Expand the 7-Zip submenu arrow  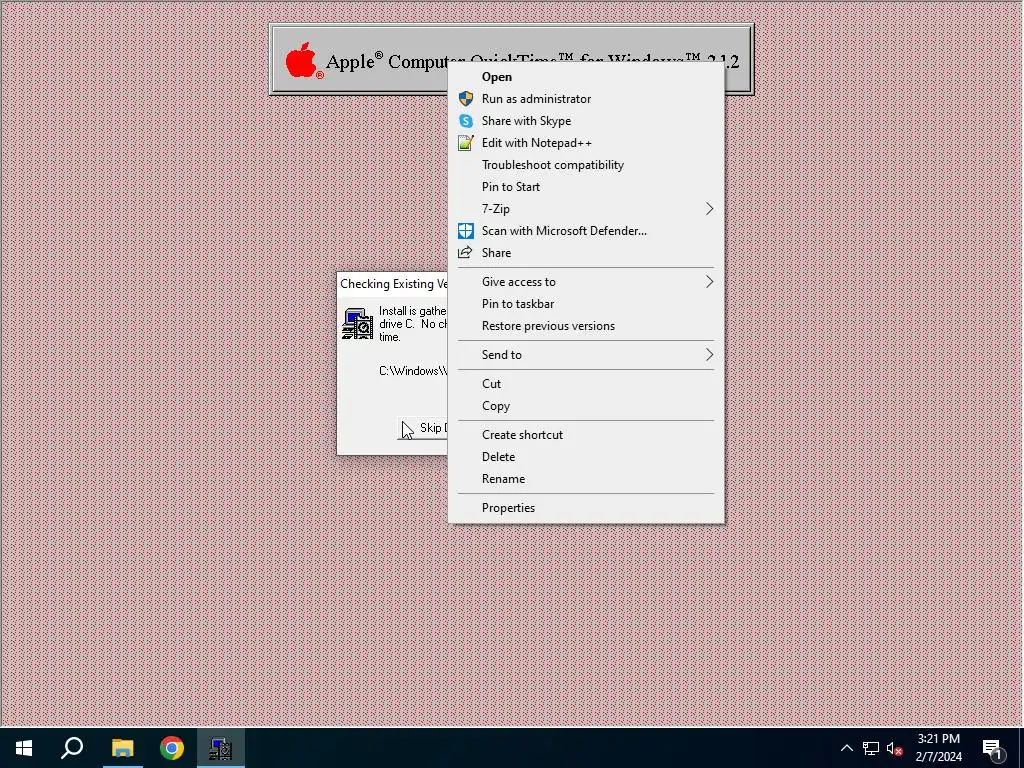point(709,209)
